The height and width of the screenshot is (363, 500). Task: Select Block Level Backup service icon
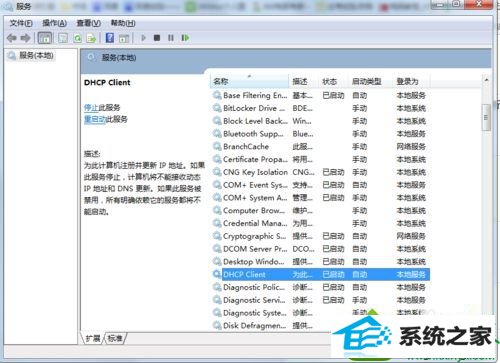pos(217,121)
